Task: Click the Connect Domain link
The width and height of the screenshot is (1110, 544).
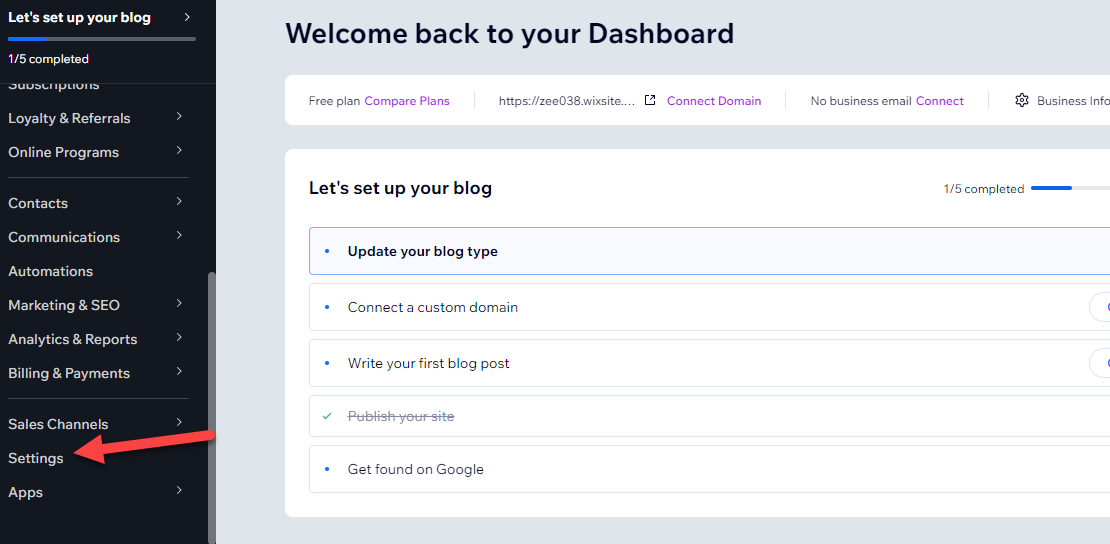Action: tap(714, 101)
